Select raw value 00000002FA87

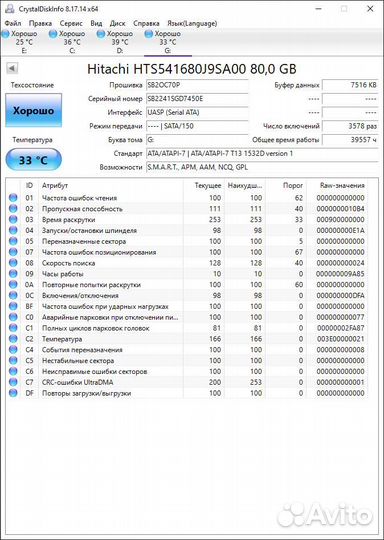(x=340, y=328)
